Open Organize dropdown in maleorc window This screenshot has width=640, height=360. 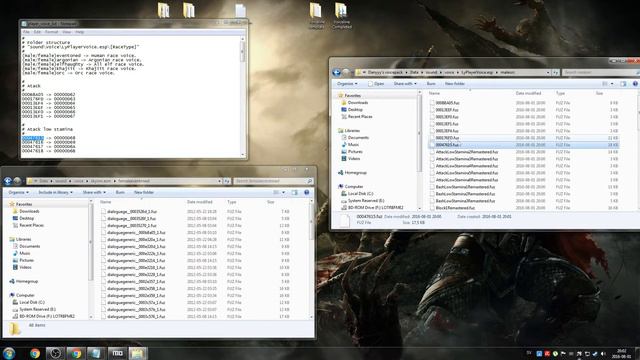347,84
